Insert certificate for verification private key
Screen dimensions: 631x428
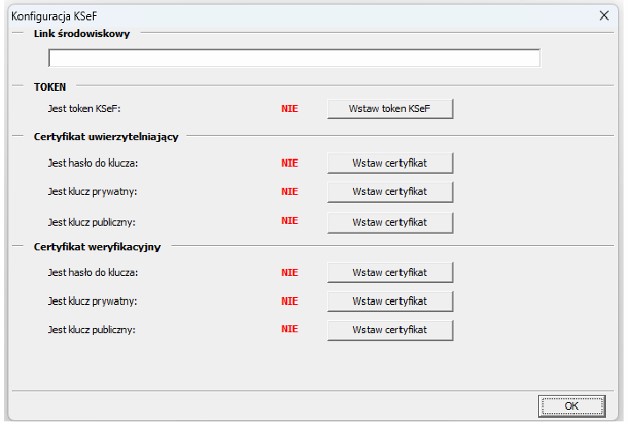coord(390,301)
